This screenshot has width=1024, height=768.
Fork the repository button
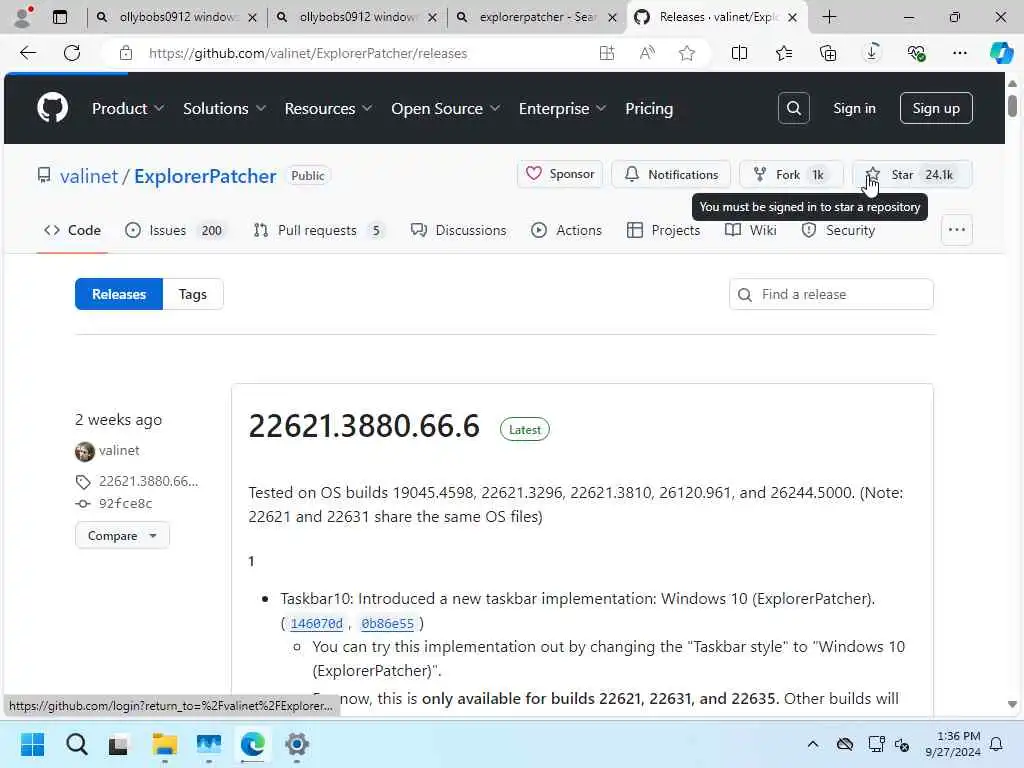click(x=791, y=174)
